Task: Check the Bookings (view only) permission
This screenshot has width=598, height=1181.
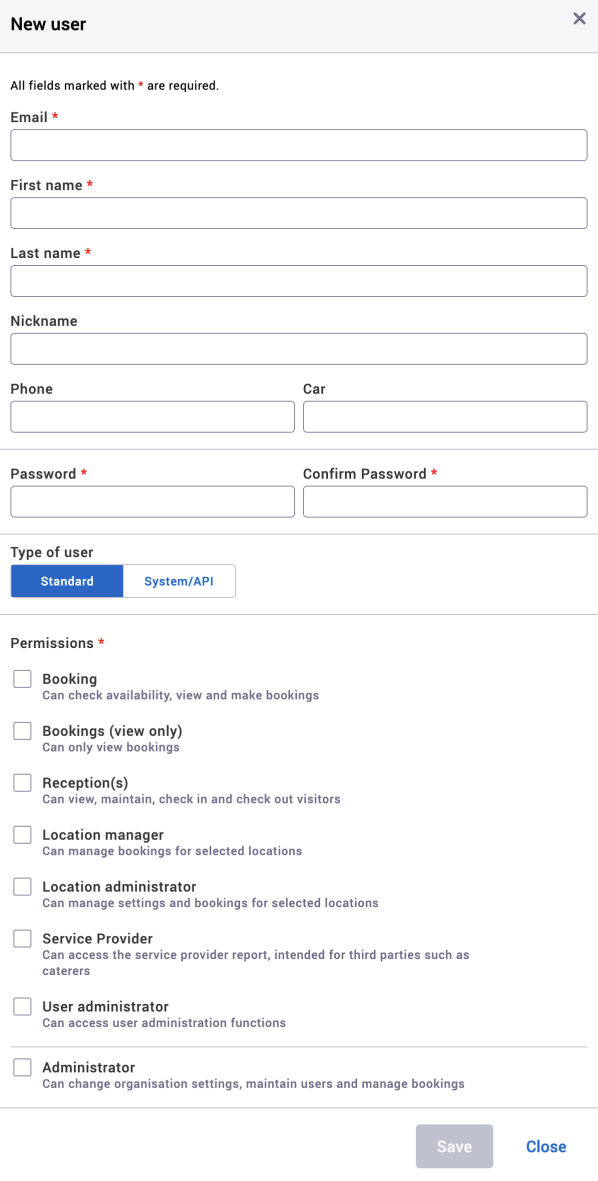Action: (x=22, y=730)
